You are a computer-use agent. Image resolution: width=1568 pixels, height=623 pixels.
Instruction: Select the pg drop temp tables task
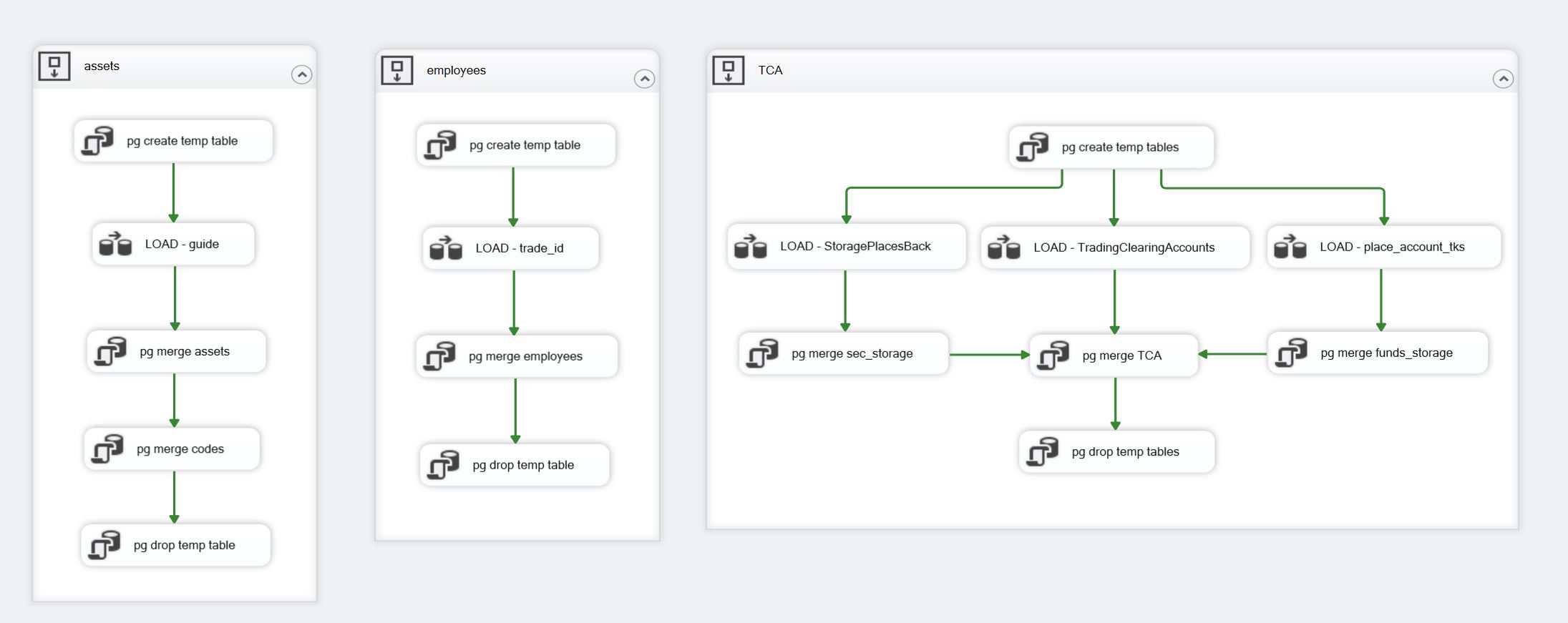(1124, 452)
